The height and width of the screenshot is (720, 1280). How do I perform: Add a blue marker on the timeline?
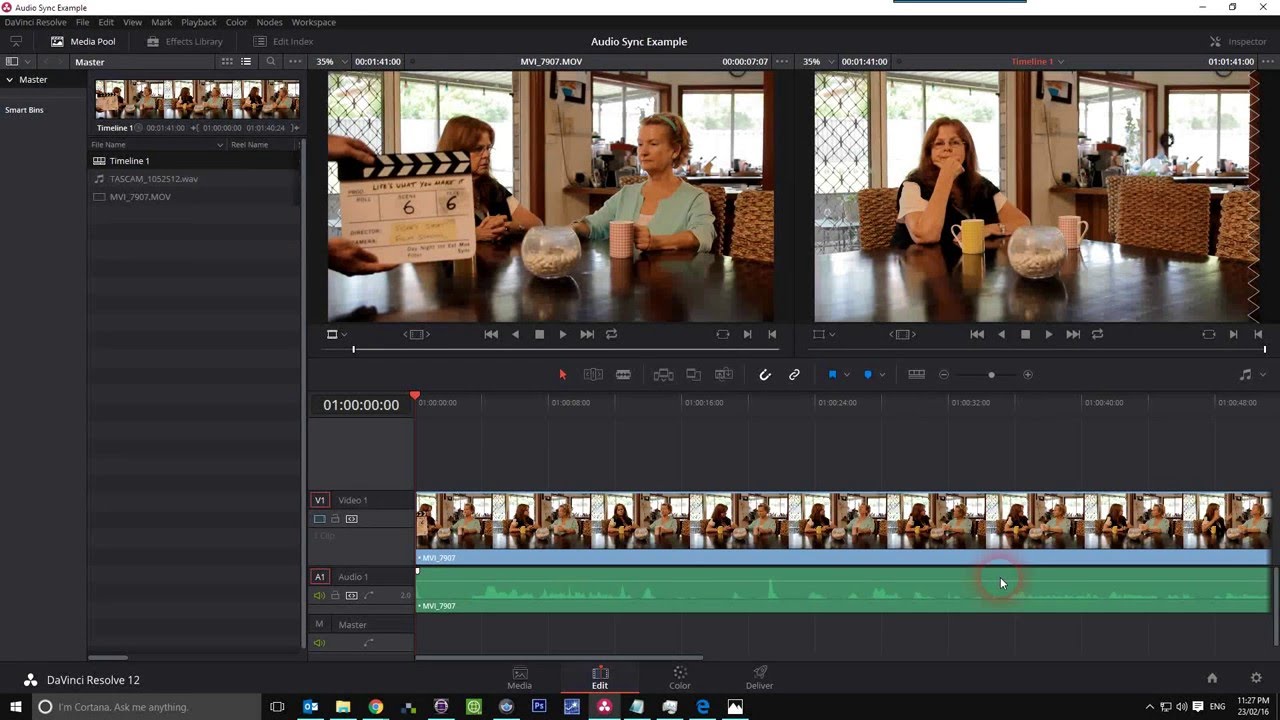867,375
